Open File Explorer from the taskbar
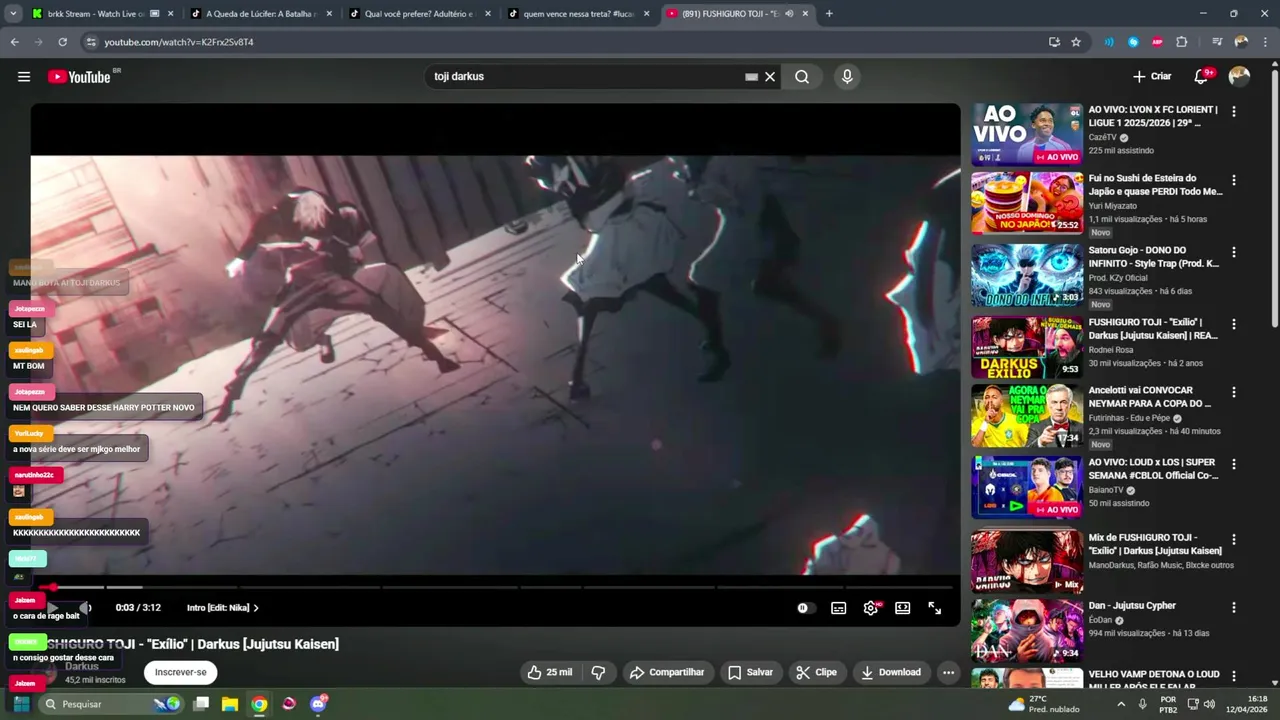The image size is (1280, 720). coord(230,704)
